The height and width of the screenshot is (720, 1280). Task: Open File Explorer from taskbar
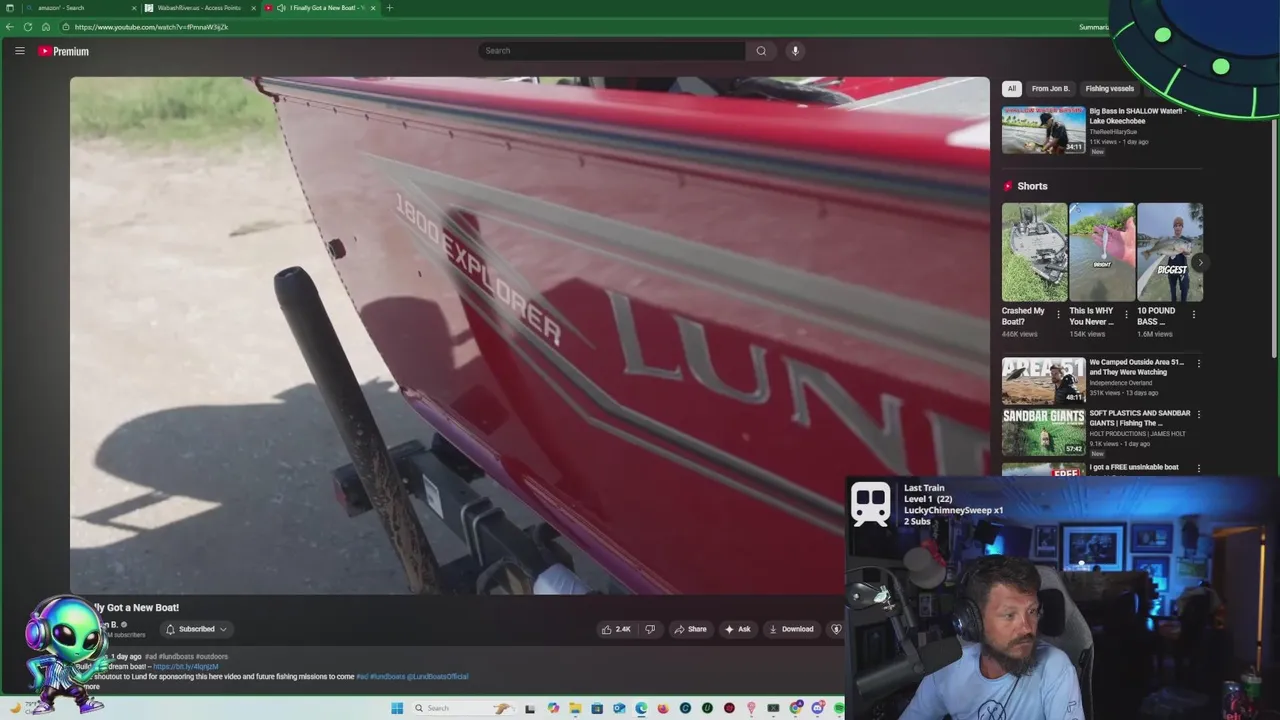[575, 708]
